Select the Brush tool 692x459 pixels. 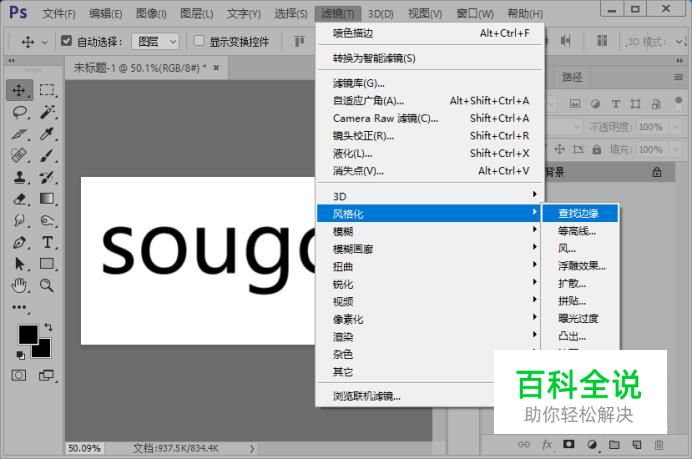(47, 155)
